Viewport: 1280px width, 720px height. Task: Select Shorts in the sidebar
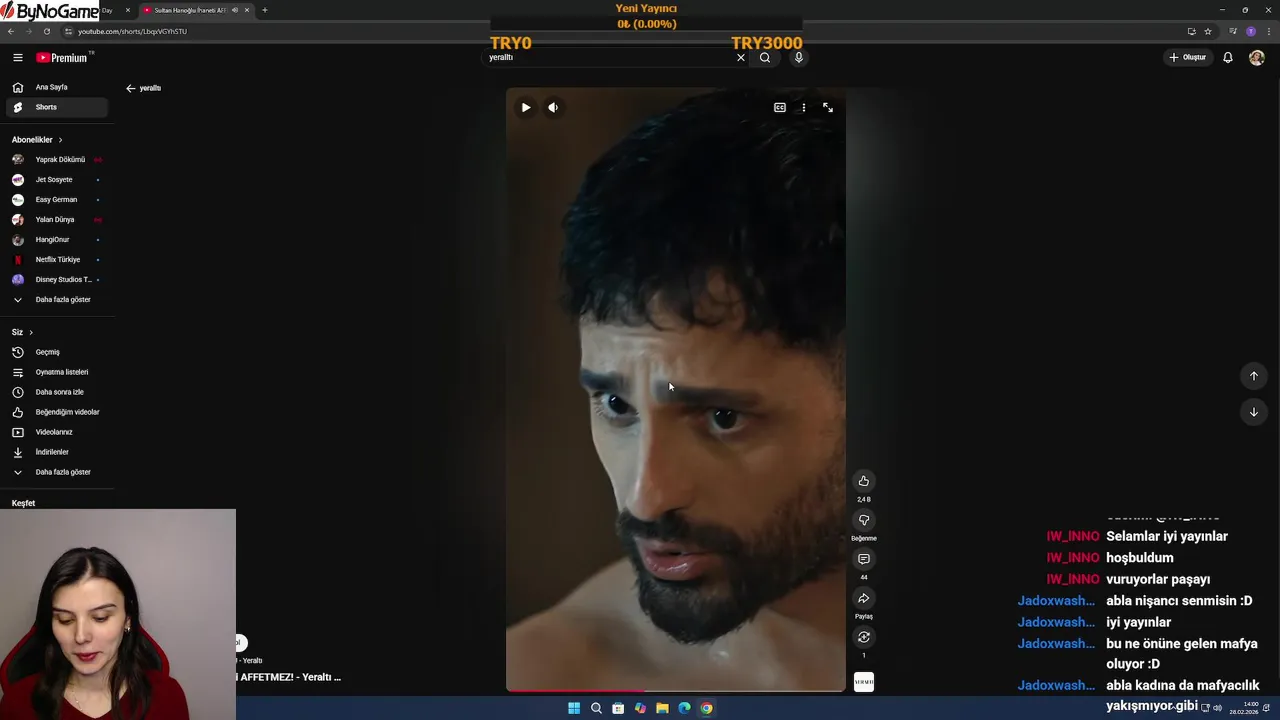57,107
